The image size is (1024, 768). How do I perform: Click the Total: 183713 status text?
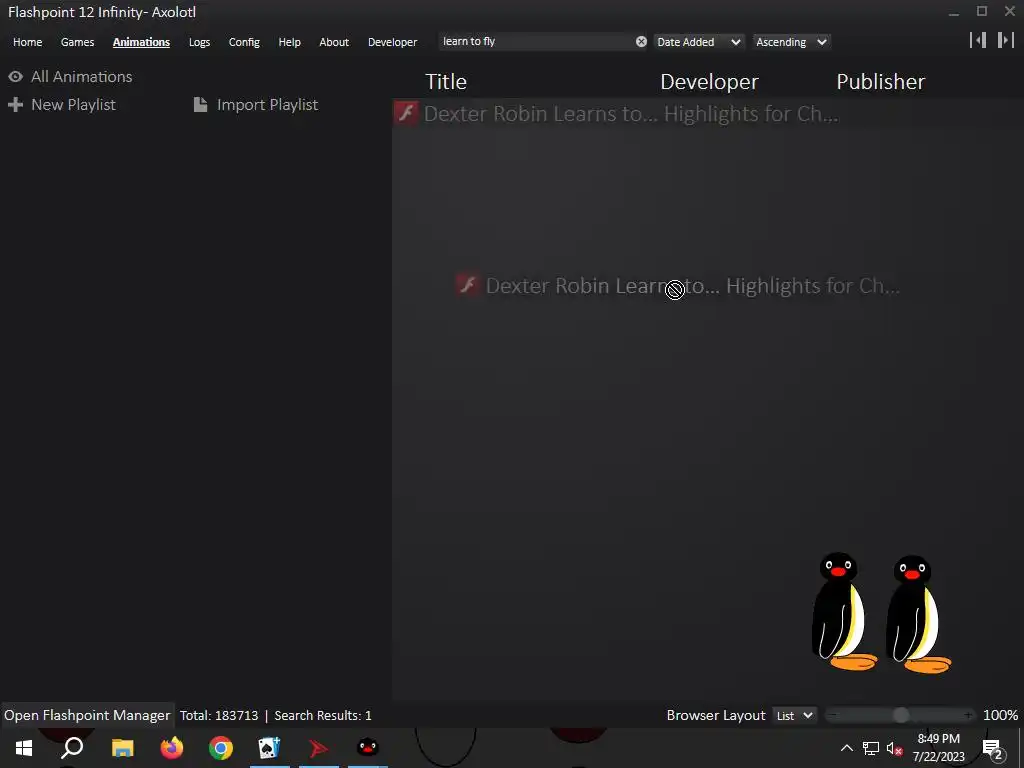tap(219, 715)
